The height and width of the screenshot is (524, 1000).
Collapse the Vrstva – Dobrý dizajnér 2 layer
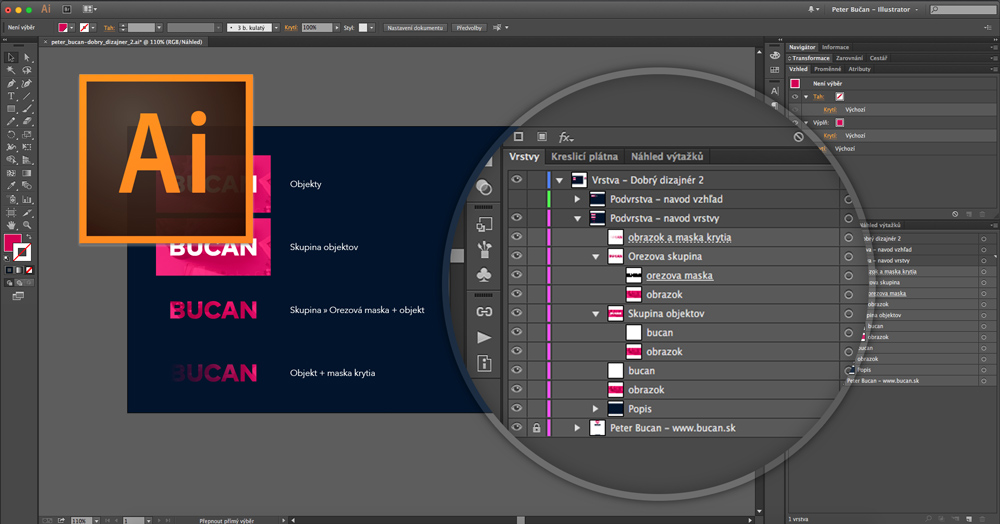pyautogui.click(x=559, y=180)
